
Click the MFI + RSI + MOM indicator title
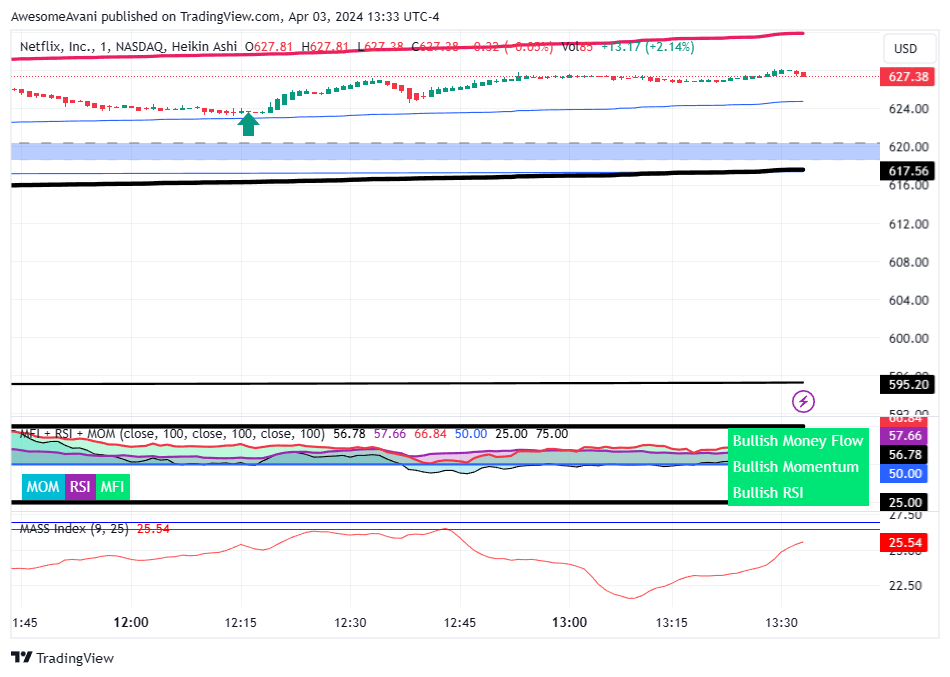[172, 433]
